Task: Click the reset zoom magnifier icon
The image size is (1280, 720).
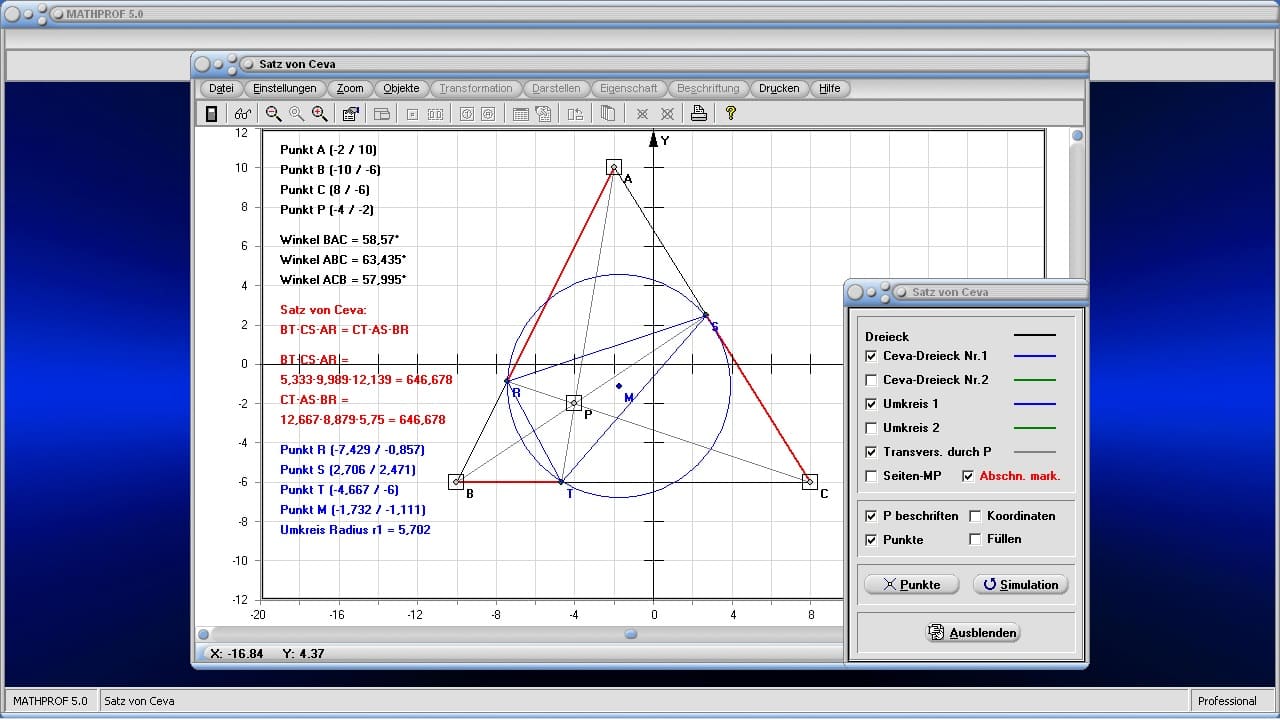Action: click(296, 114)
